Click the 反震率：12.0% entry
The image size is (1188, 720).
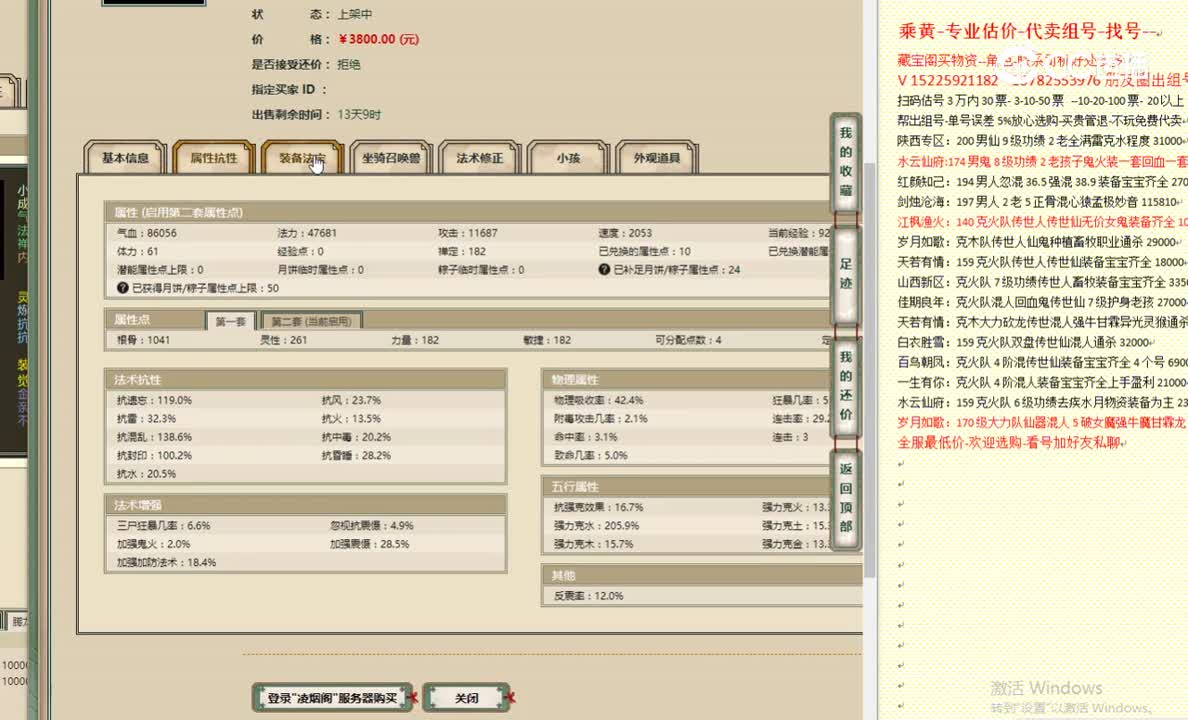[588, 596]
